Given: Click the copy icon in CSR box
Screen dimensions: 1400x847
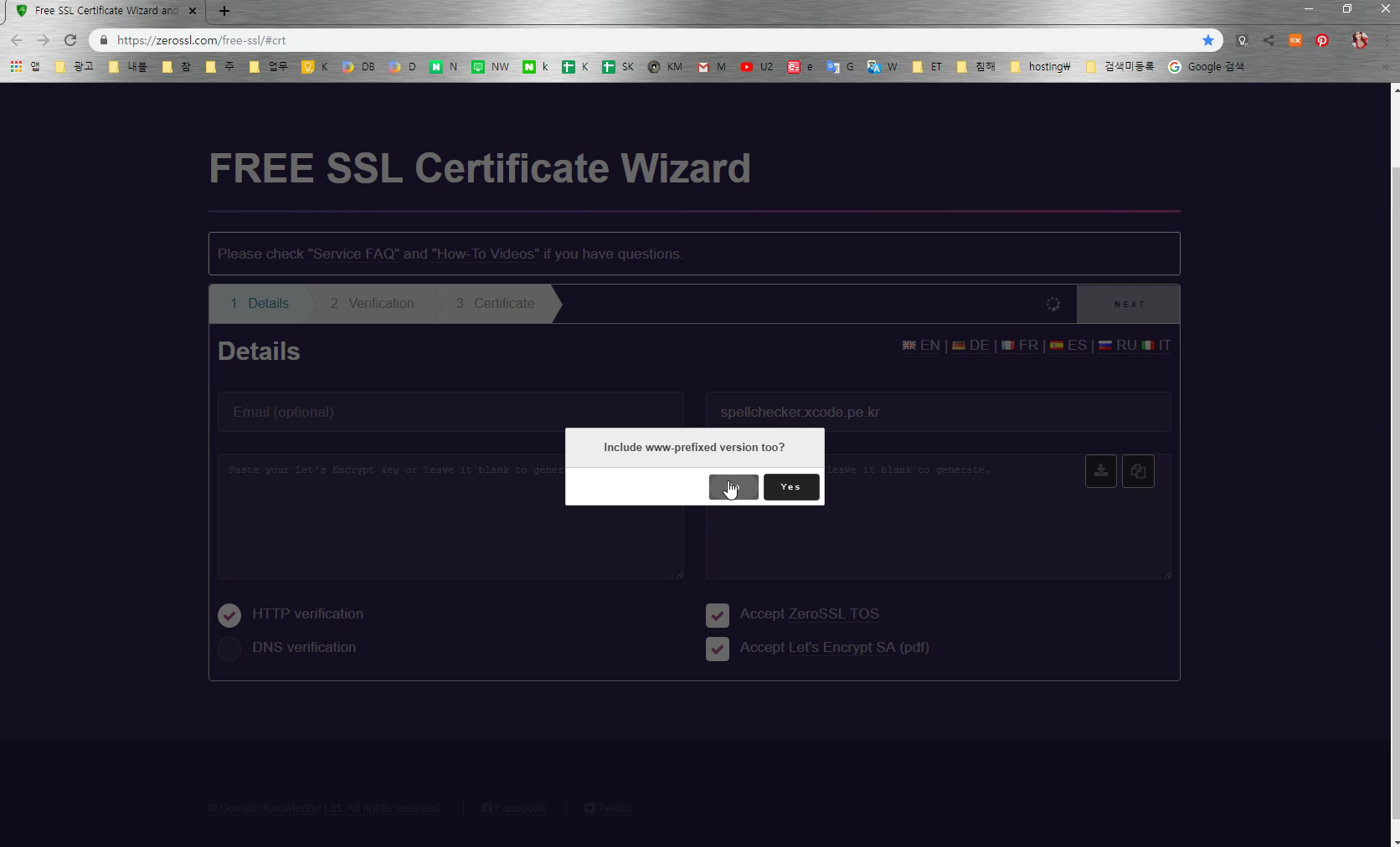Looking at the screenshot, I should pos(1138,471).
